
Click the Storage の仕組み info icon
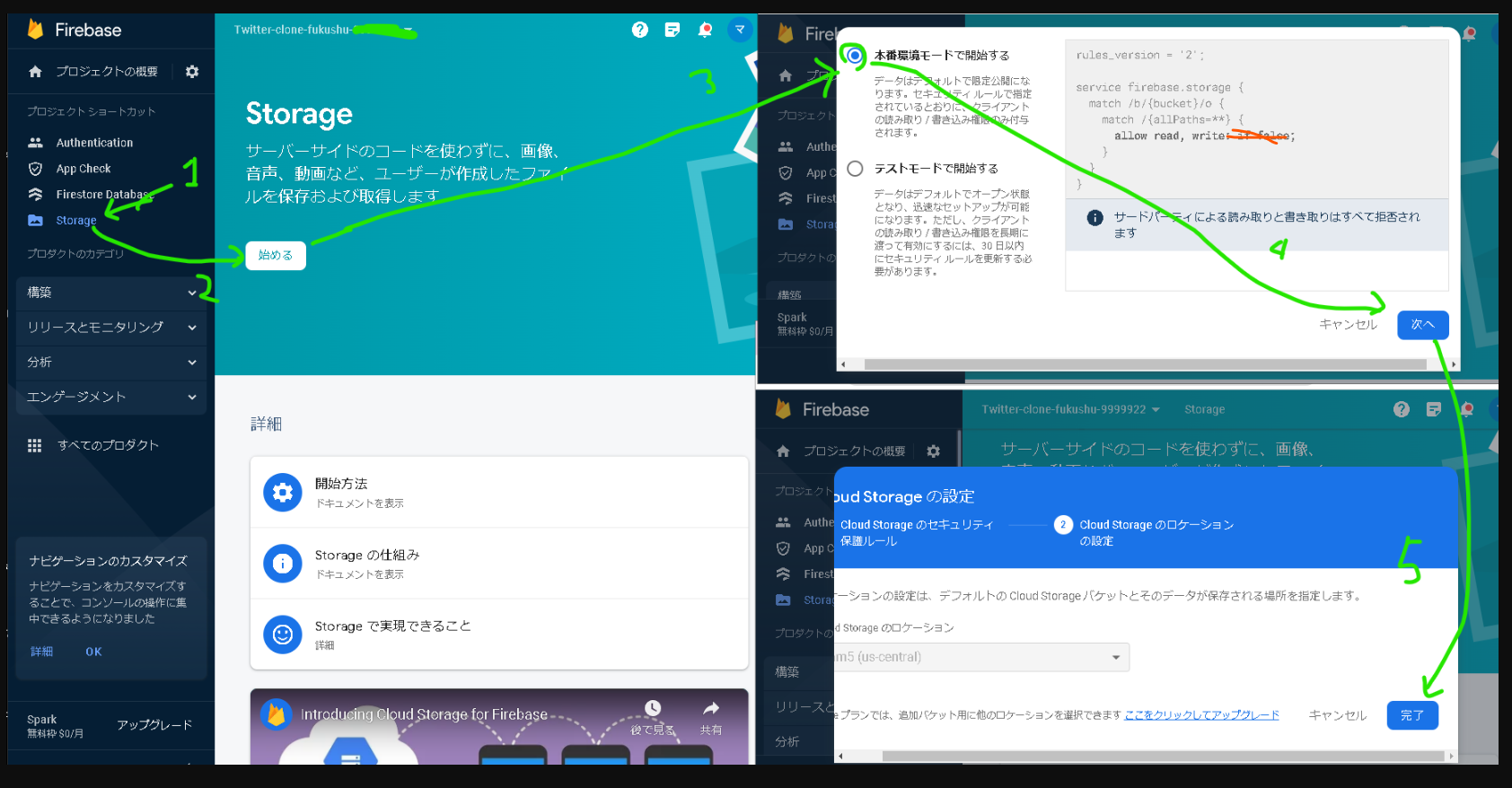click(283, 564)
